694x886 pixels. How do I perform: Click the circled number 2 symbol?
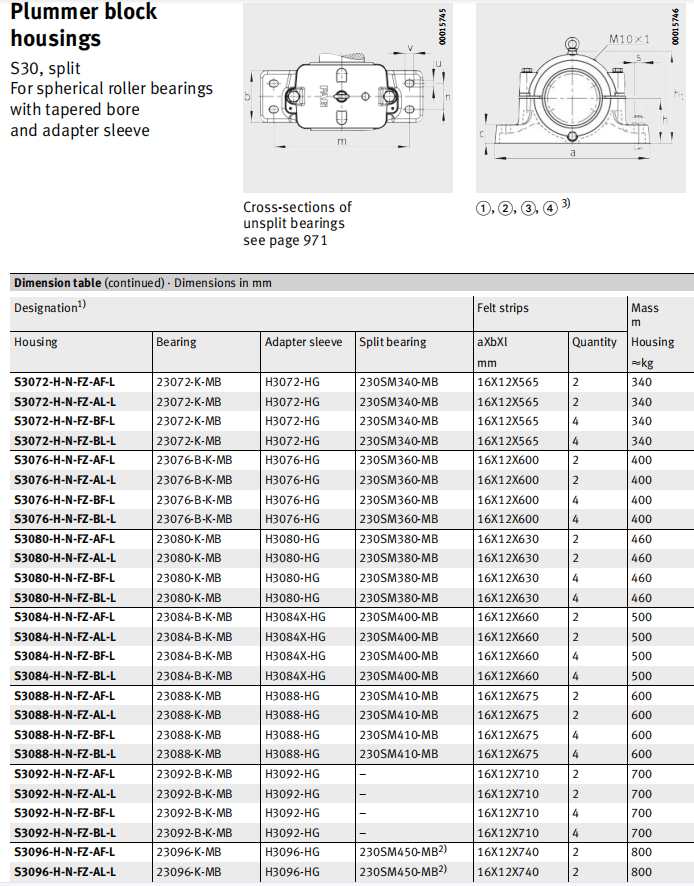(x=507, y=209)
